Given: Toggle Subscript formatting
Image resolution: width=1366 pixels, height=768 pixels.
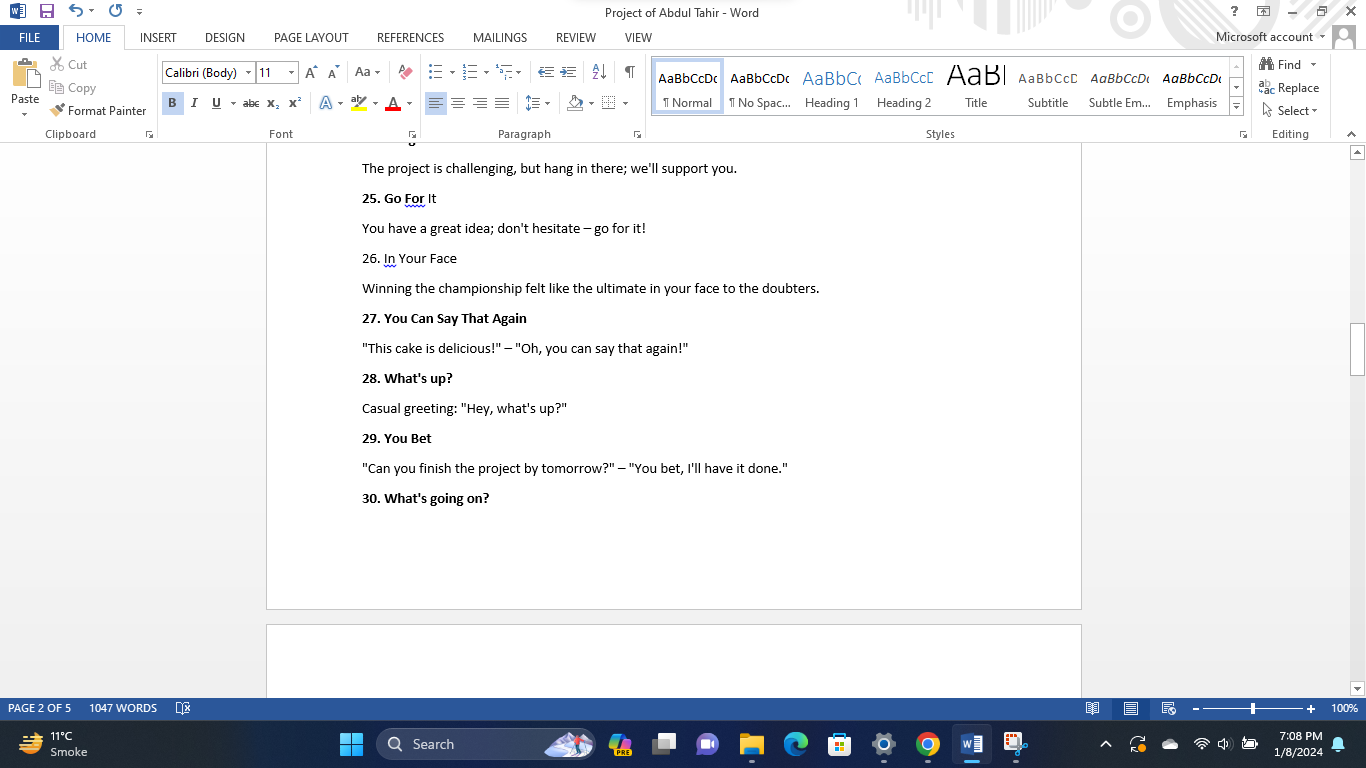Looking at the screenshot, I should [273, 103].
